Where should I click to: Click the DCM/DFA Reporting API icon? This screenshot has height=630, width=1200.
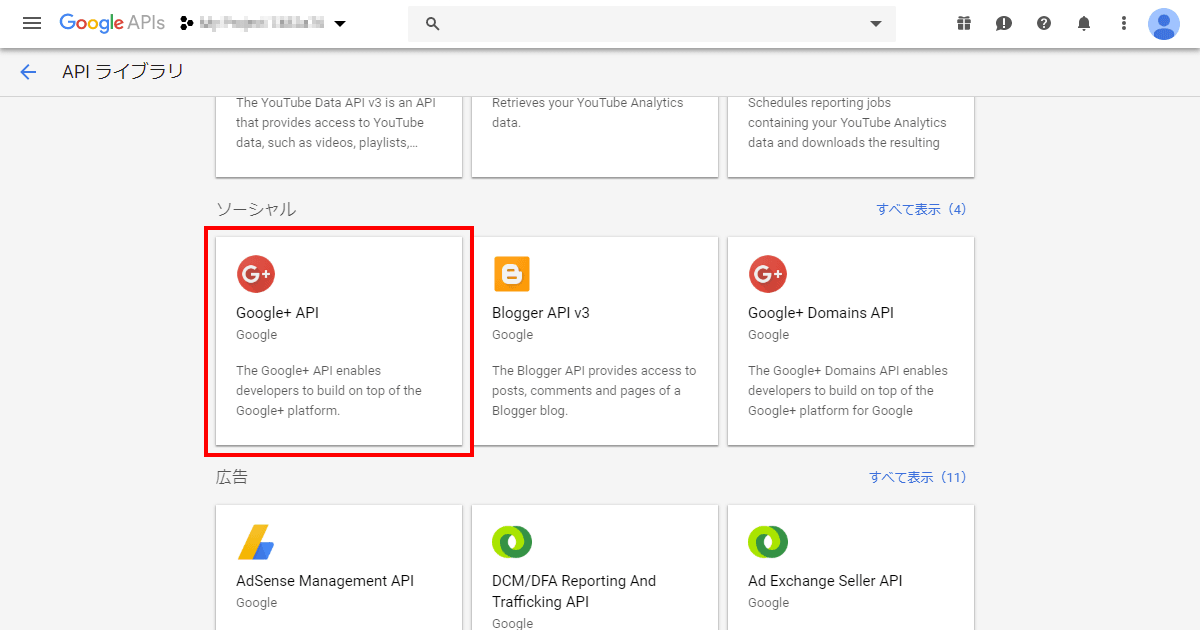click(511, 542)
